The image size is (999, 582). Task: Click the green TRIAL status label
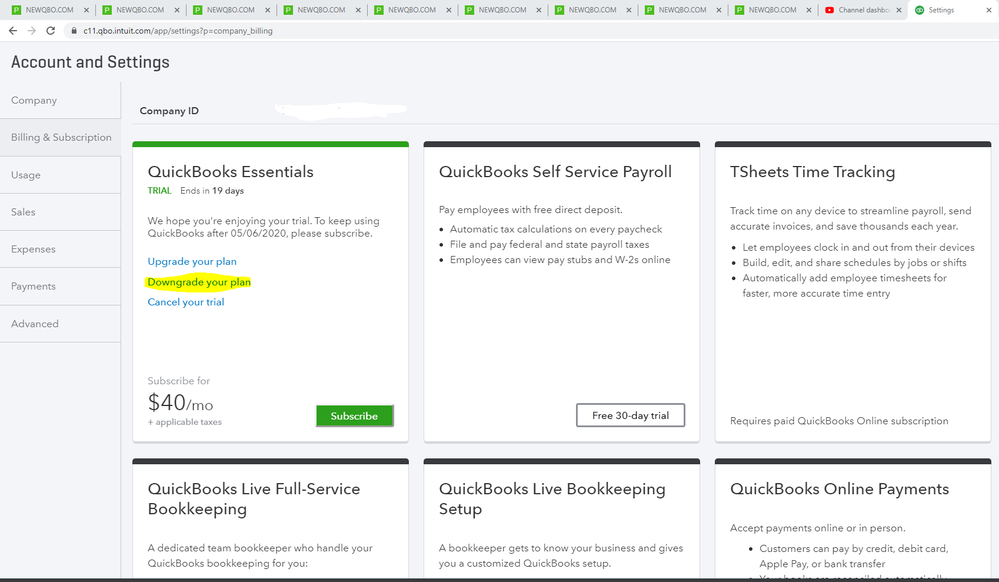click(159, 191)
